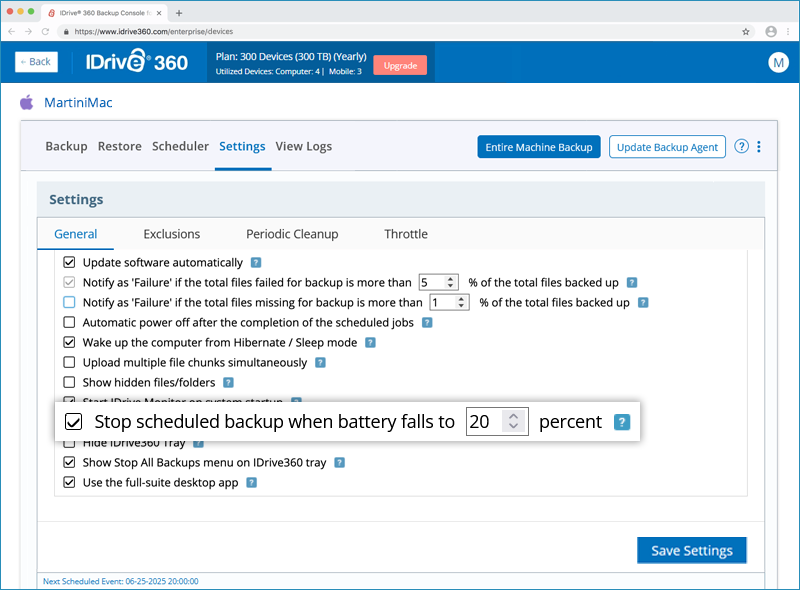Enable missing files Failure notification checkbox
This screenshot has width=800, height=590.
coord(69,302)
